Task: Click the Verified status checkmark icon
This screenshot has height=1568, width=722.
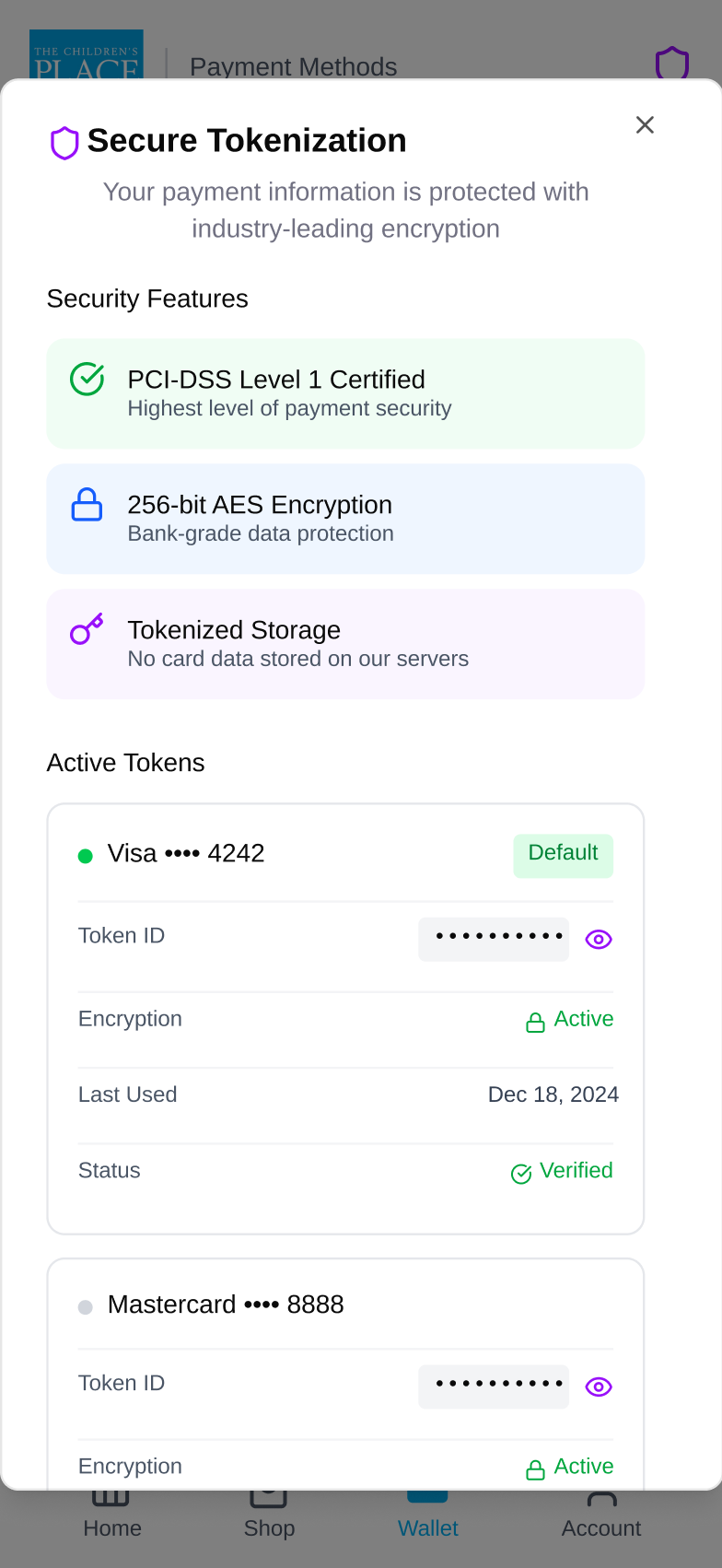Action: tap(521, 1174)
